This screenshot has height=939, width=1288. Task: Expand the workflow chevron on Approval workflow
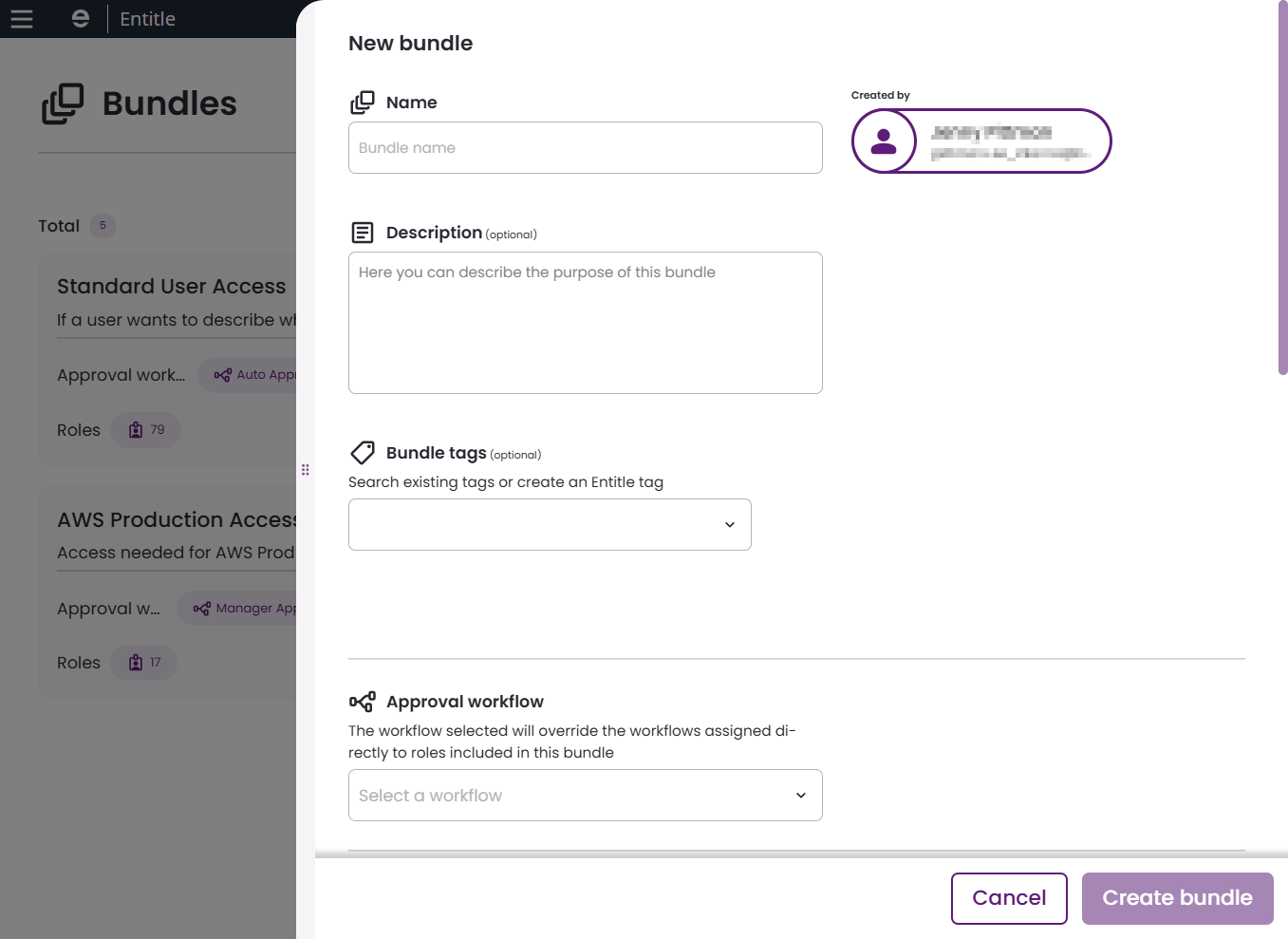click(800, 795)
